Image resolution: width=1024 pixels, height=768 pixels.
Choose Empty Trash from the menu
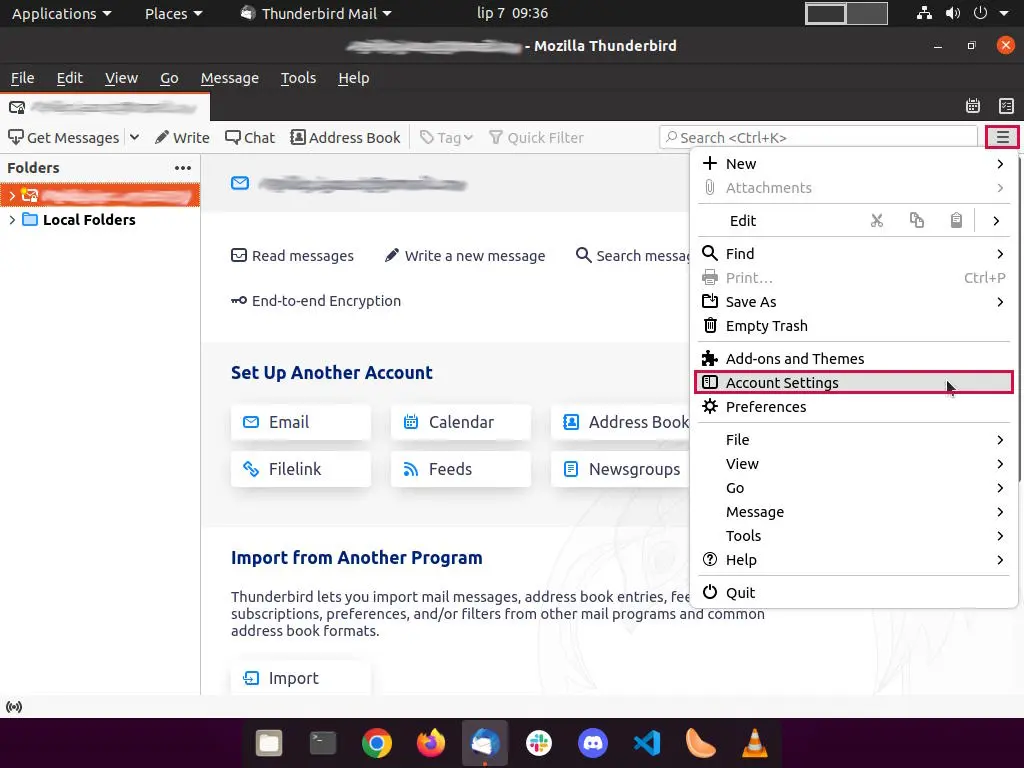coord(854,326)
